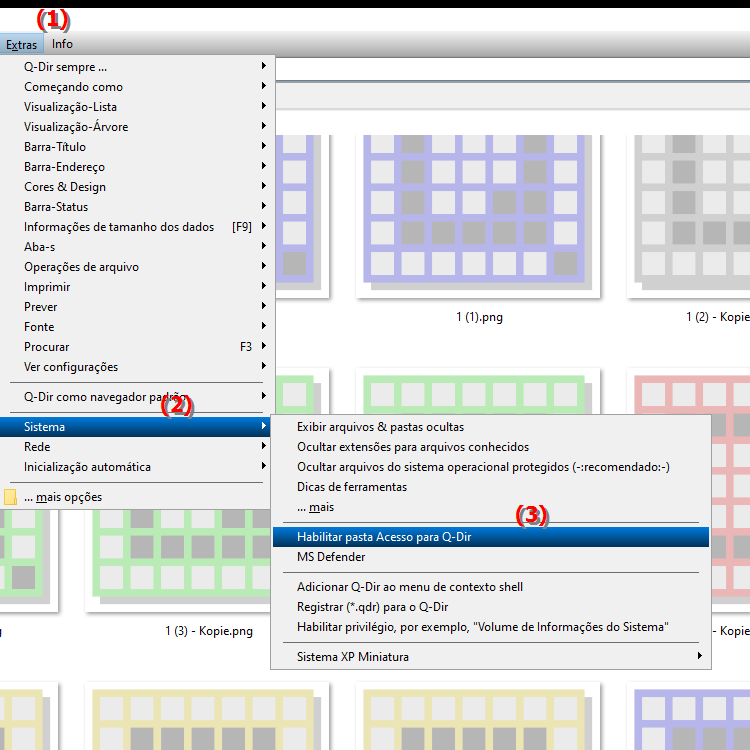Choose Habilitar pasta Acesso para Q-Dir
750x750 pixels.
click(x=491, y=537)
